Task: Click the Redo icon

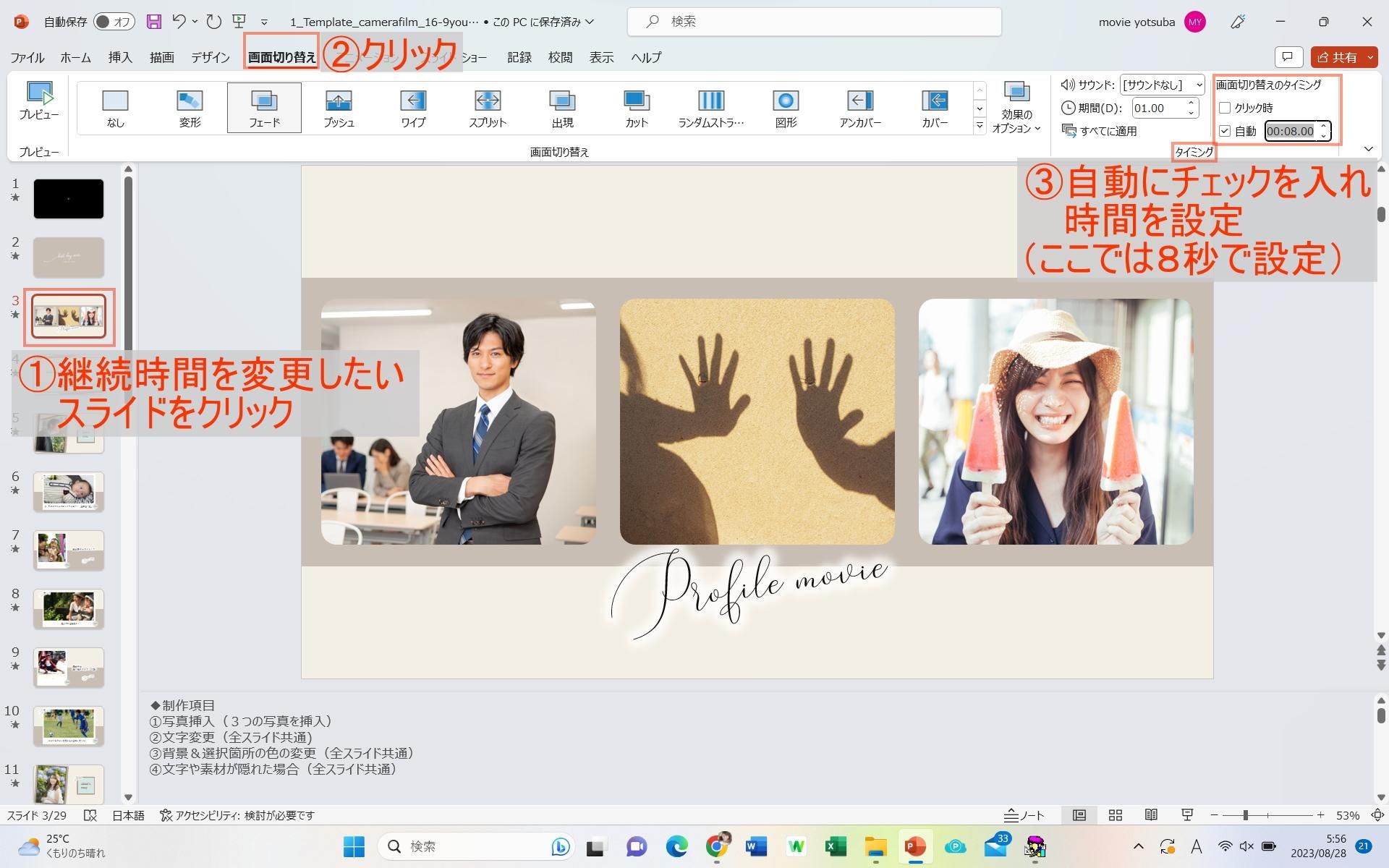Action: [x=213, y=22]
